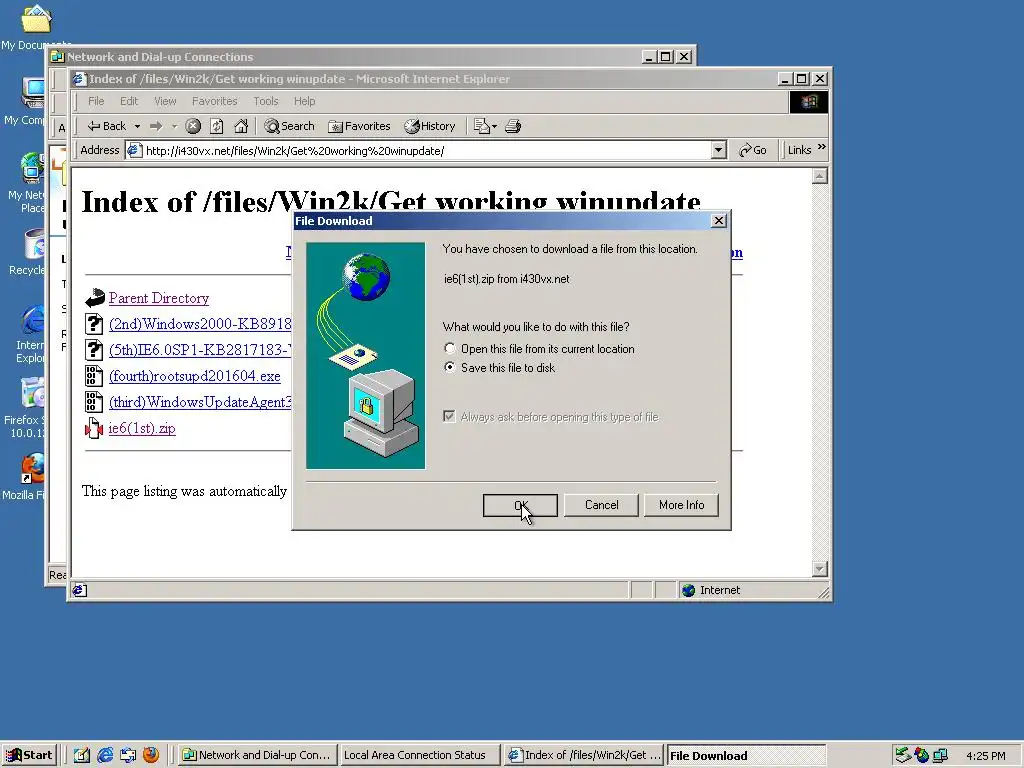Click the Go button next to address bar
This screenshot has height=768, width=1024.
coord(752,150)
